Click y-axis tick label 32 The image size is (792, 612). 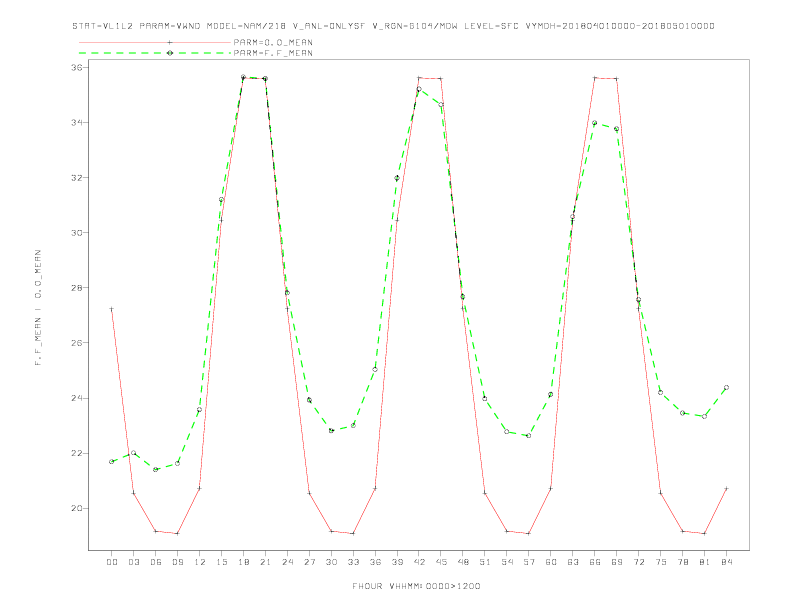coord(78,178)
